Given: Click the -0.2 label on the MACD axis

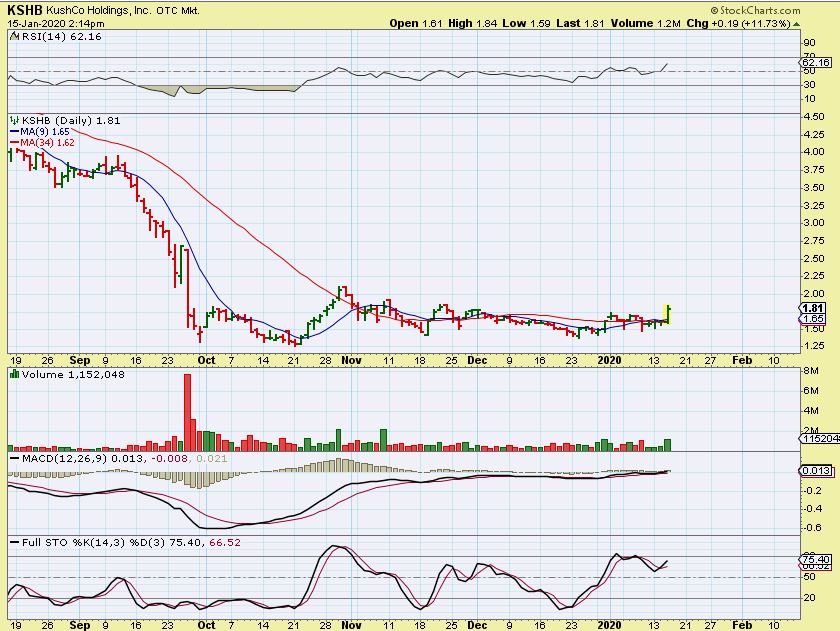Looking at the screenshot, I should pyautogui.click(x=812, y=491).
